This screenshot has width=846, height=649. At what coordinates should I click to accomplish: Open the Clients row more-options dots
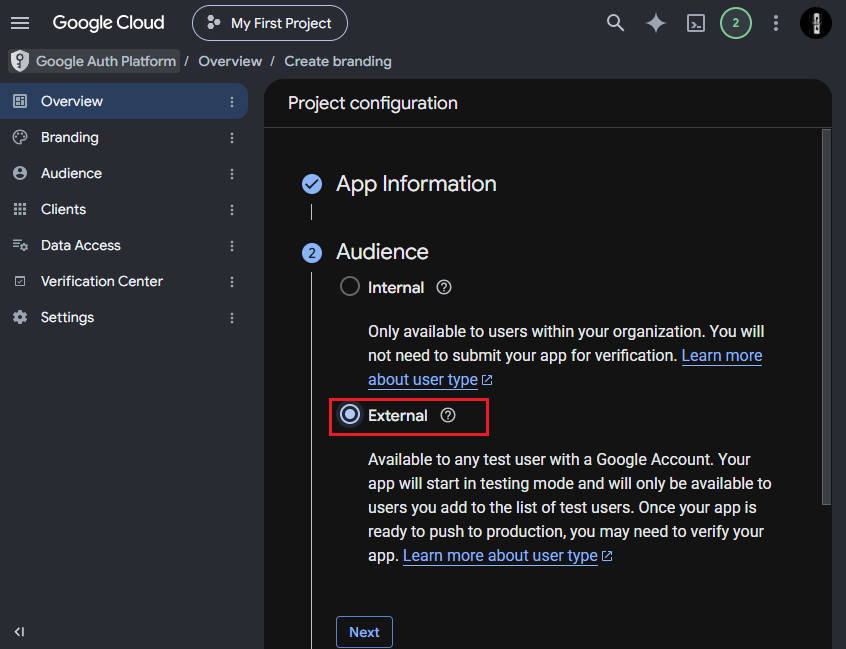point(232,210)
